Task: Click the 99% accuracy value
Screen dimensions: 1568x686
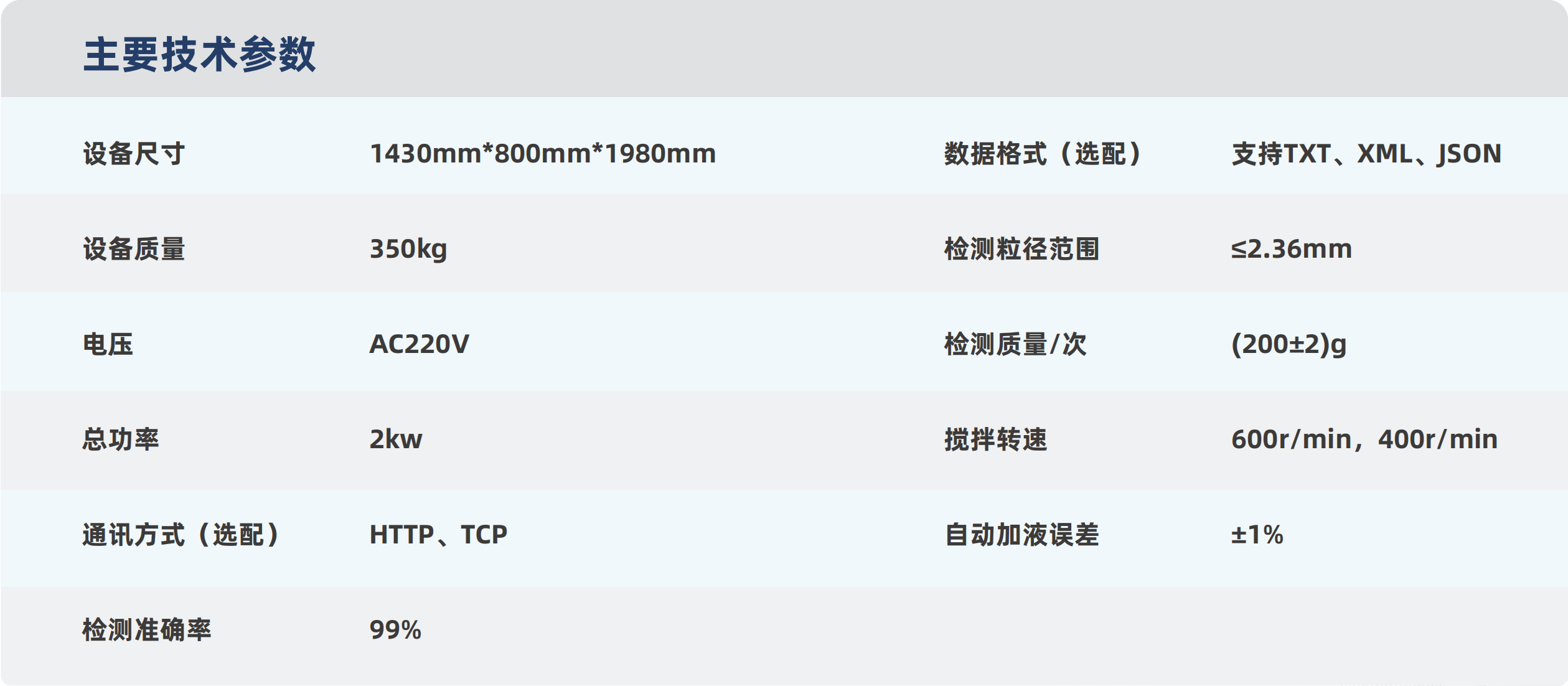Action: pos(395,629)
